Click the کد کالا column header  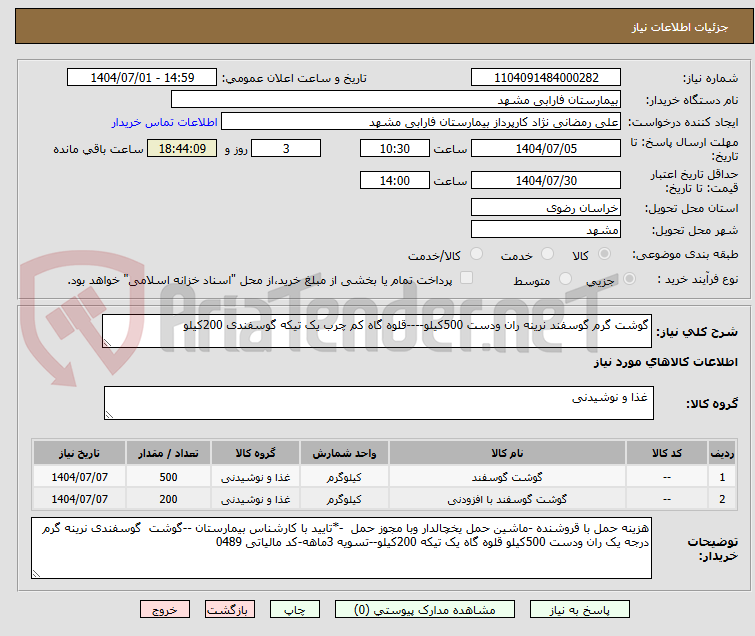point(667,453)
